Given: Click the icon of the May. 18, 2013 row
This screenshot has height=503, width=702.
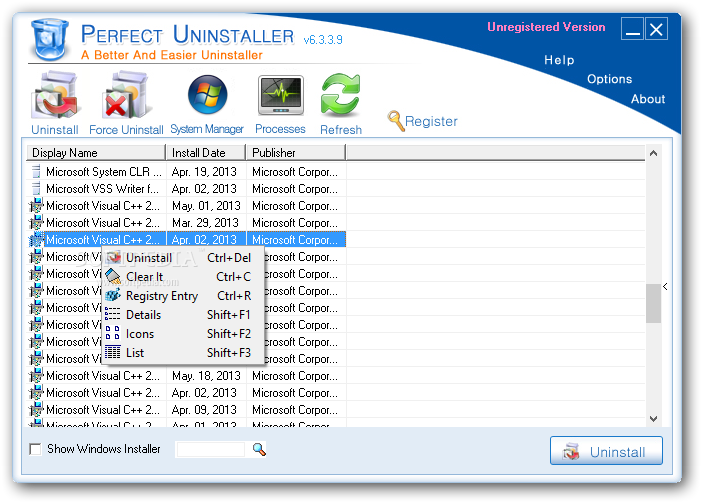Looking at the screenshot, I should pyautogui.click(x=36, y=376).
